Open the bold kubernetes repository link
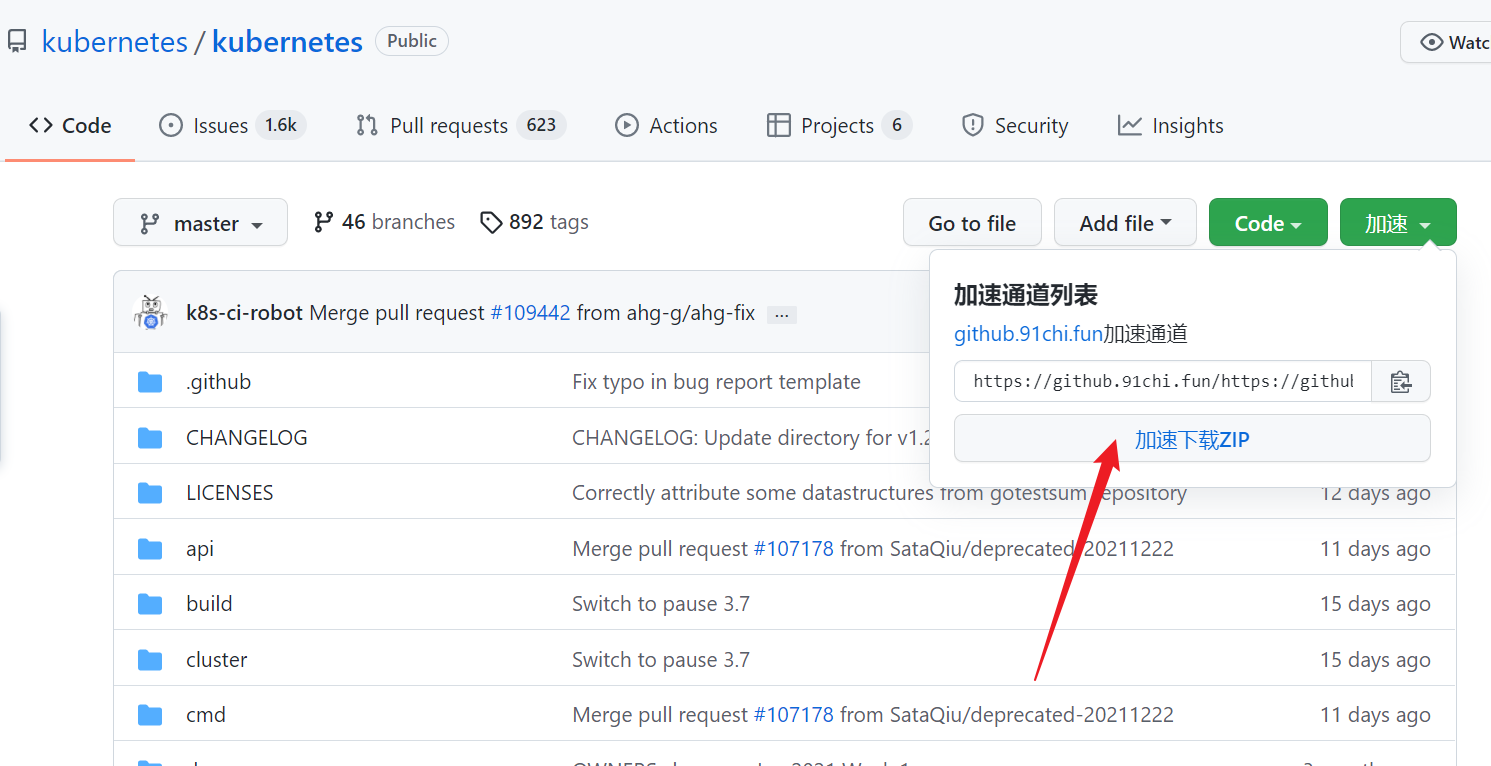This screenshot has width=1491, height=766. 287,42
